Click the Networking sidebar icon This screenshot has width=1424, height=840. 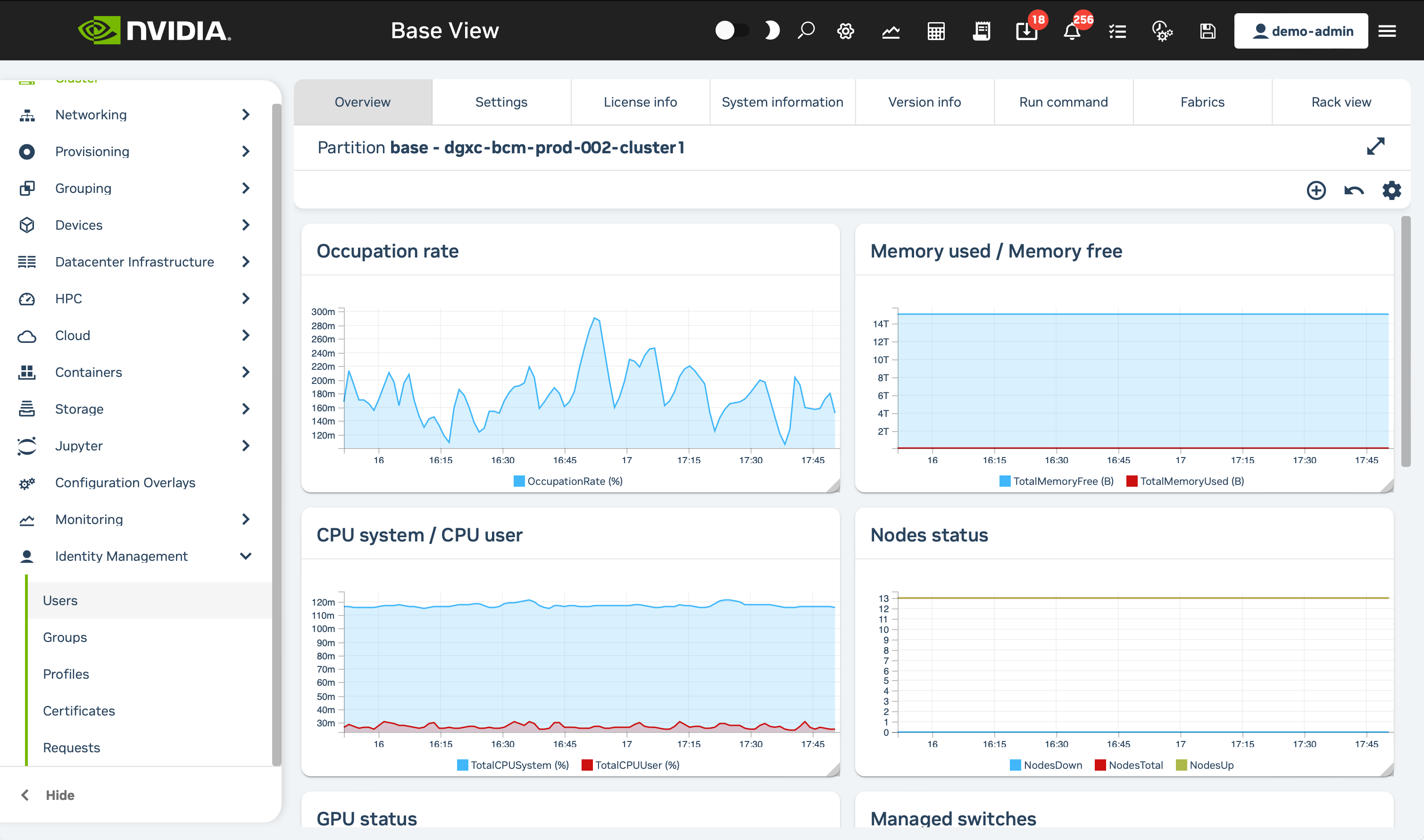pos(27,115)
